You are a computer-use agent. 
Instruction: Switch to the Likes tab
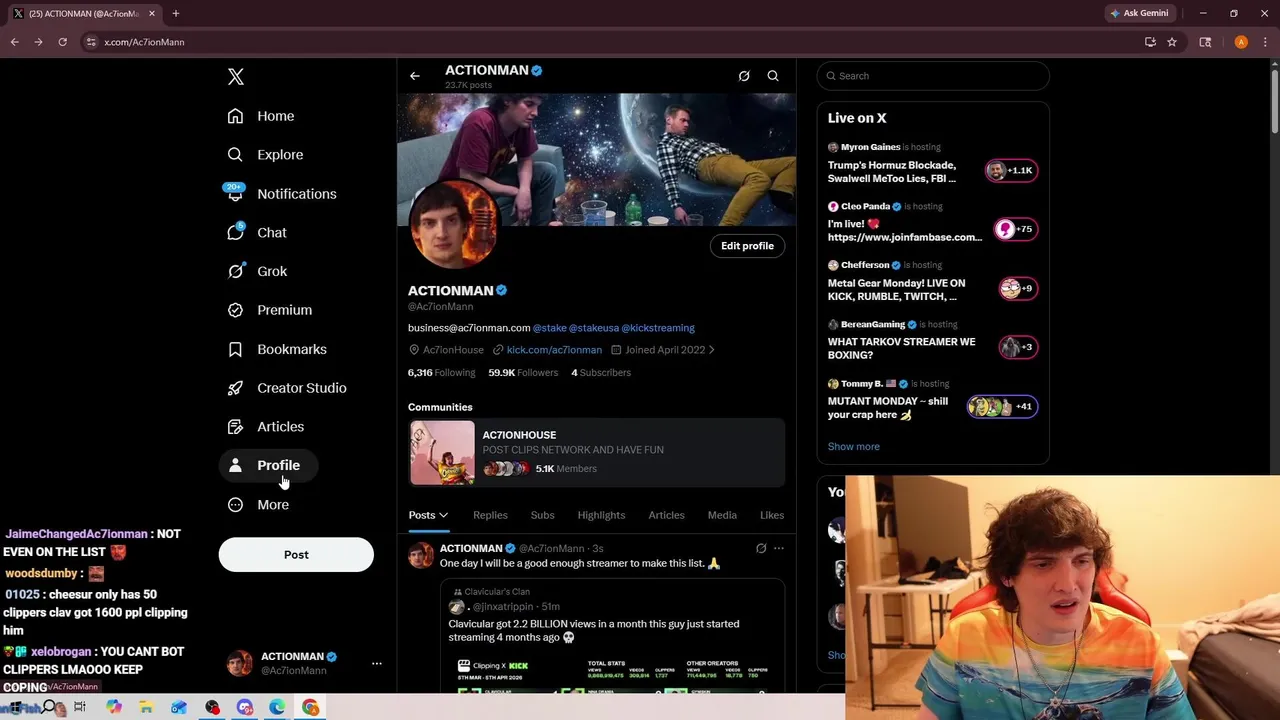click(x=772, y=515)
